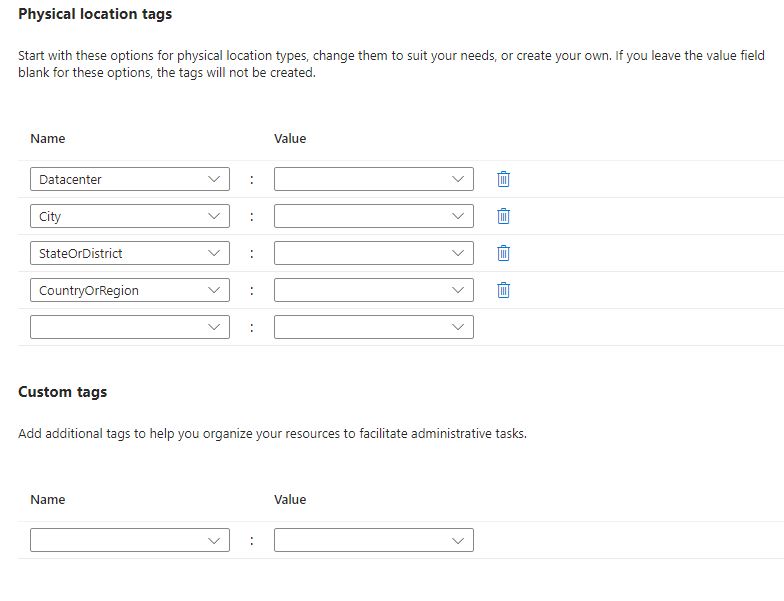Delete the City tag row
The width and height of the screenshot is (784, 601).
(x=503, y=216)
